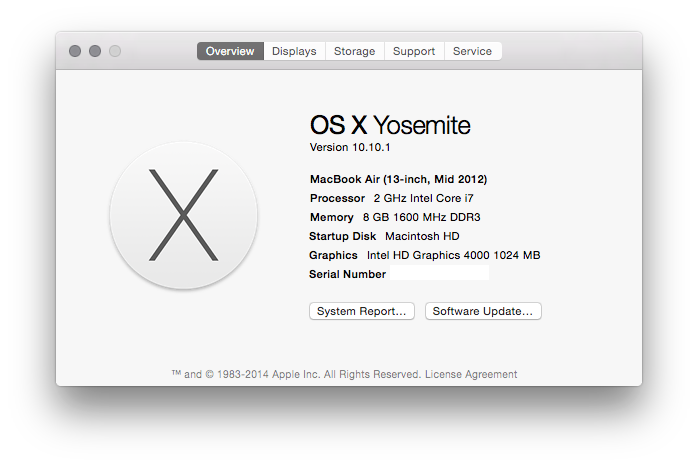
Task: Click the Memory label
Action: pos(332,217)
